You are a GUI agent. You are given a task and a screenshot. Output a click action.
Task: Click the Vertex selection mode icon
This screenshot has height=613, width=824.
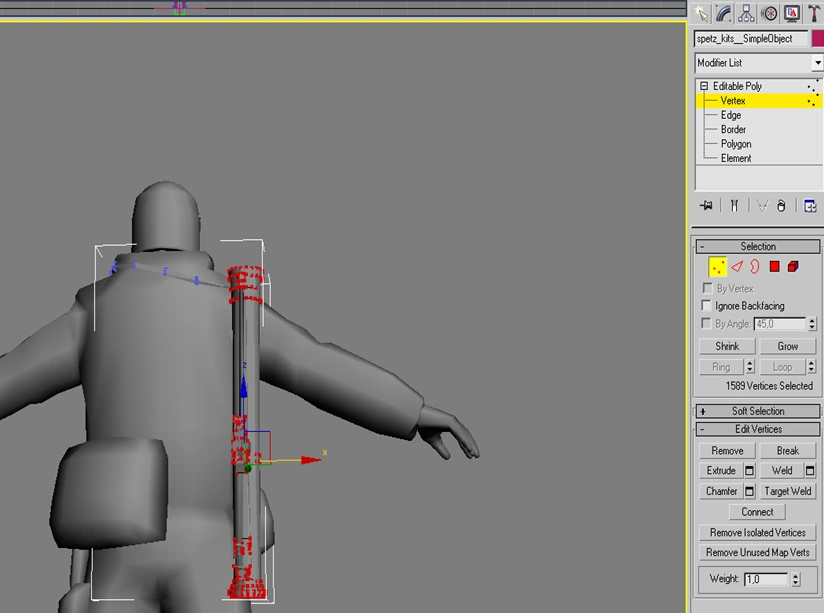pos(717,267)
